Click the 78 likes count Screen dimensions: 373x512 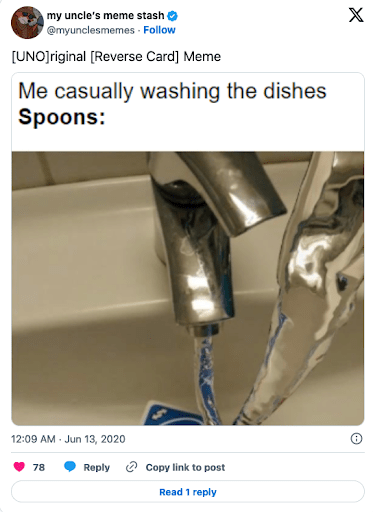[39, 467]
